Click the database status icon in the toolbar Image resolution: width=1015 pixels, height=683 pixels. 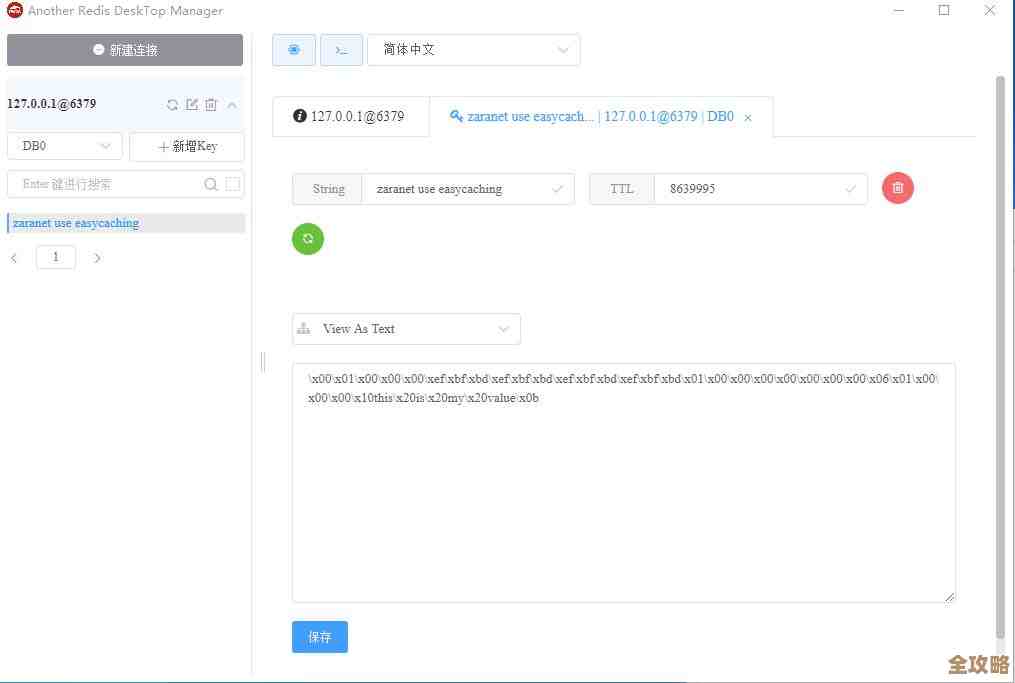(294, 49)
